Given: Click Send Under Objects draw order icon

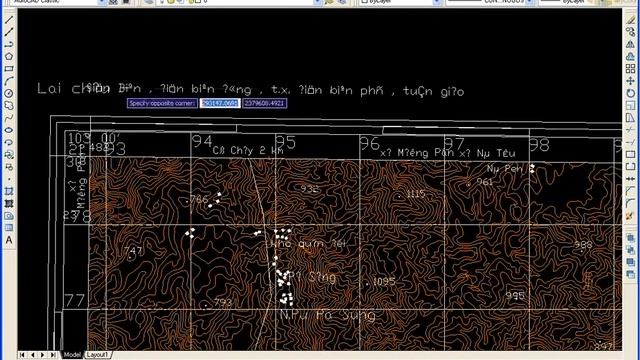Looking at the screenshot, I should pyautogui.click(x=631, y=274).
